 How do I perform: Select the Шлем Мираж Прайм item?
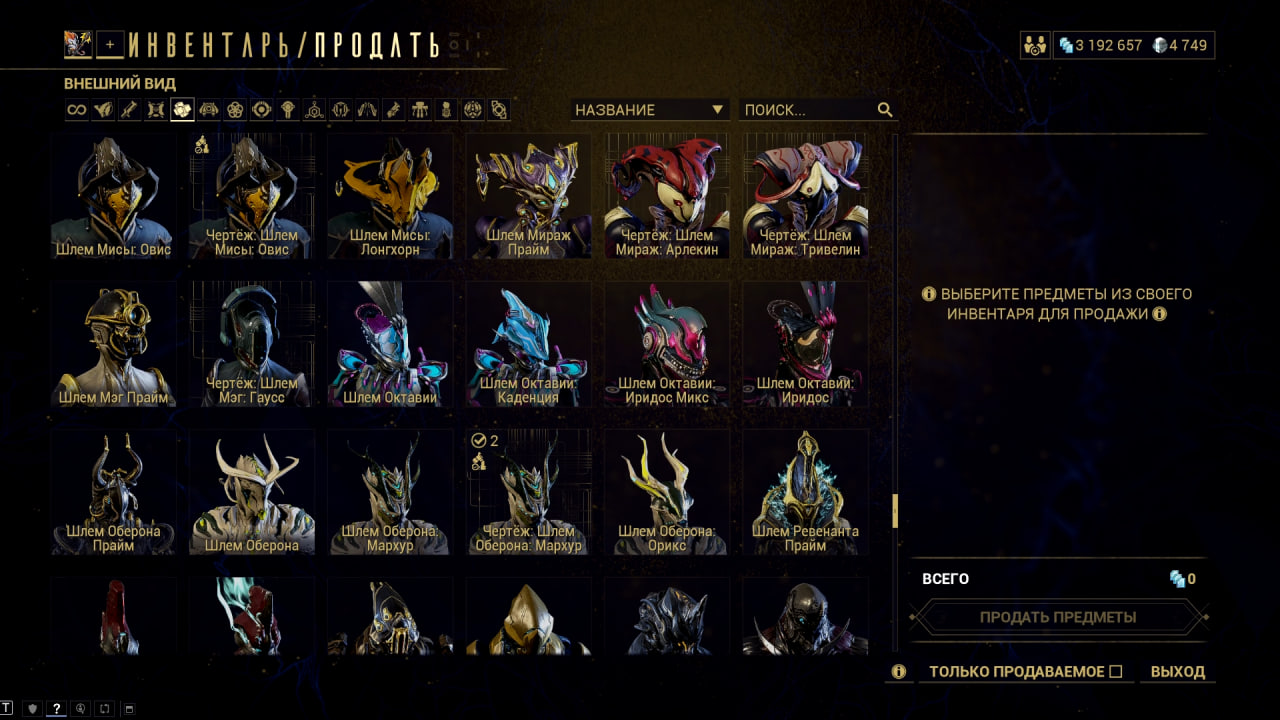[528, 197]
